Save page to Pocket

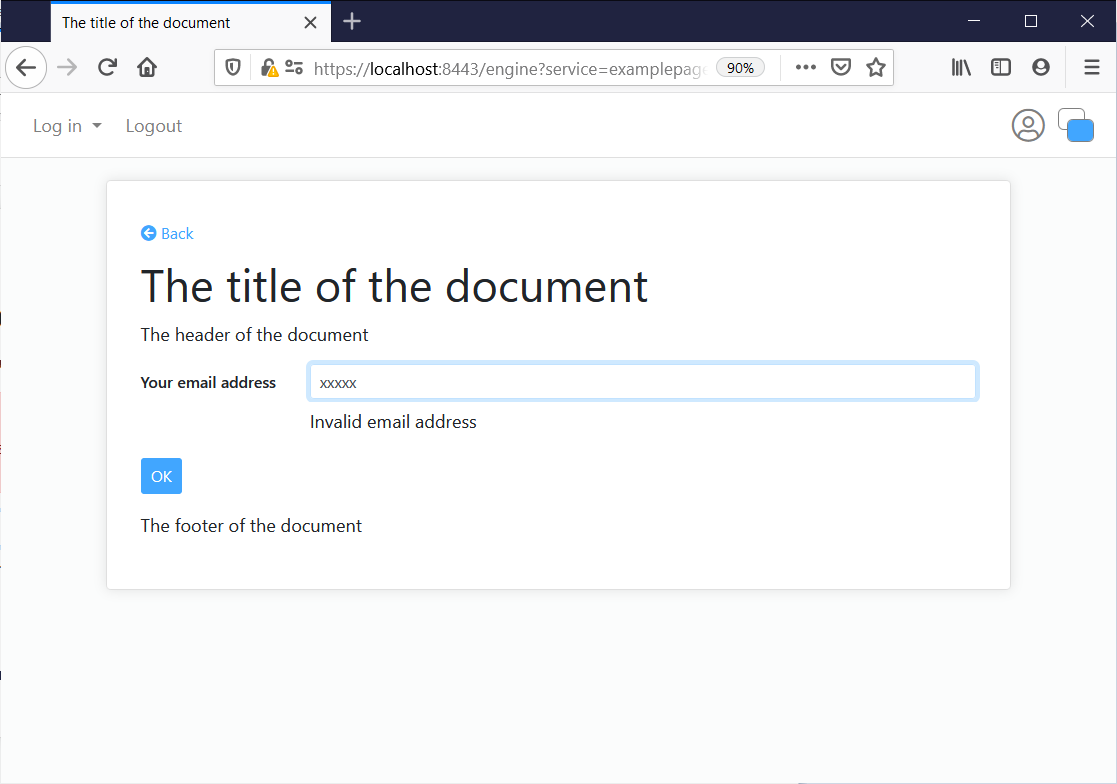(x=841, y=68)
